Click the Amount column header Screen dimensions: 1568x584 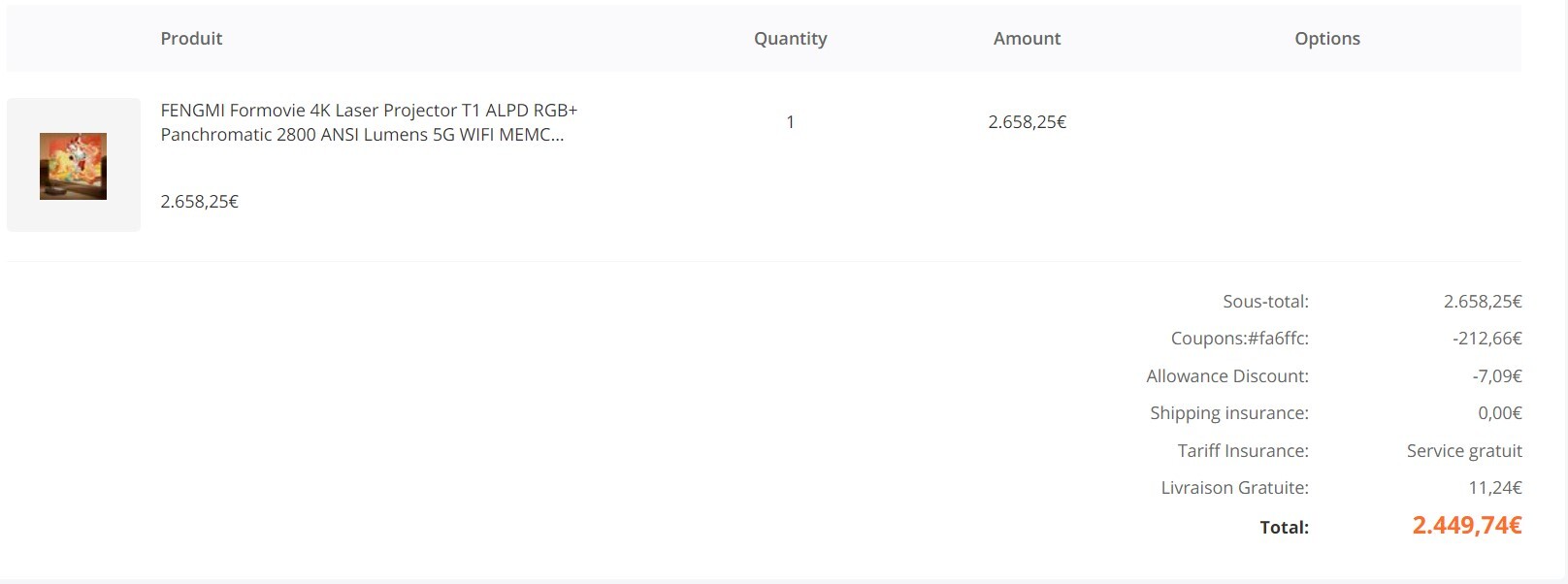click(1027, 39)
